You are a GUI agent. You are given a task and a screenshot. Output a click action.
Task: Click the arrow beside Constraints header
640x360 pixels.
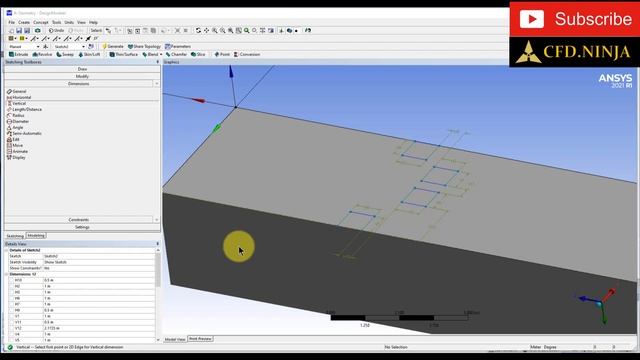tap(157, 220)
